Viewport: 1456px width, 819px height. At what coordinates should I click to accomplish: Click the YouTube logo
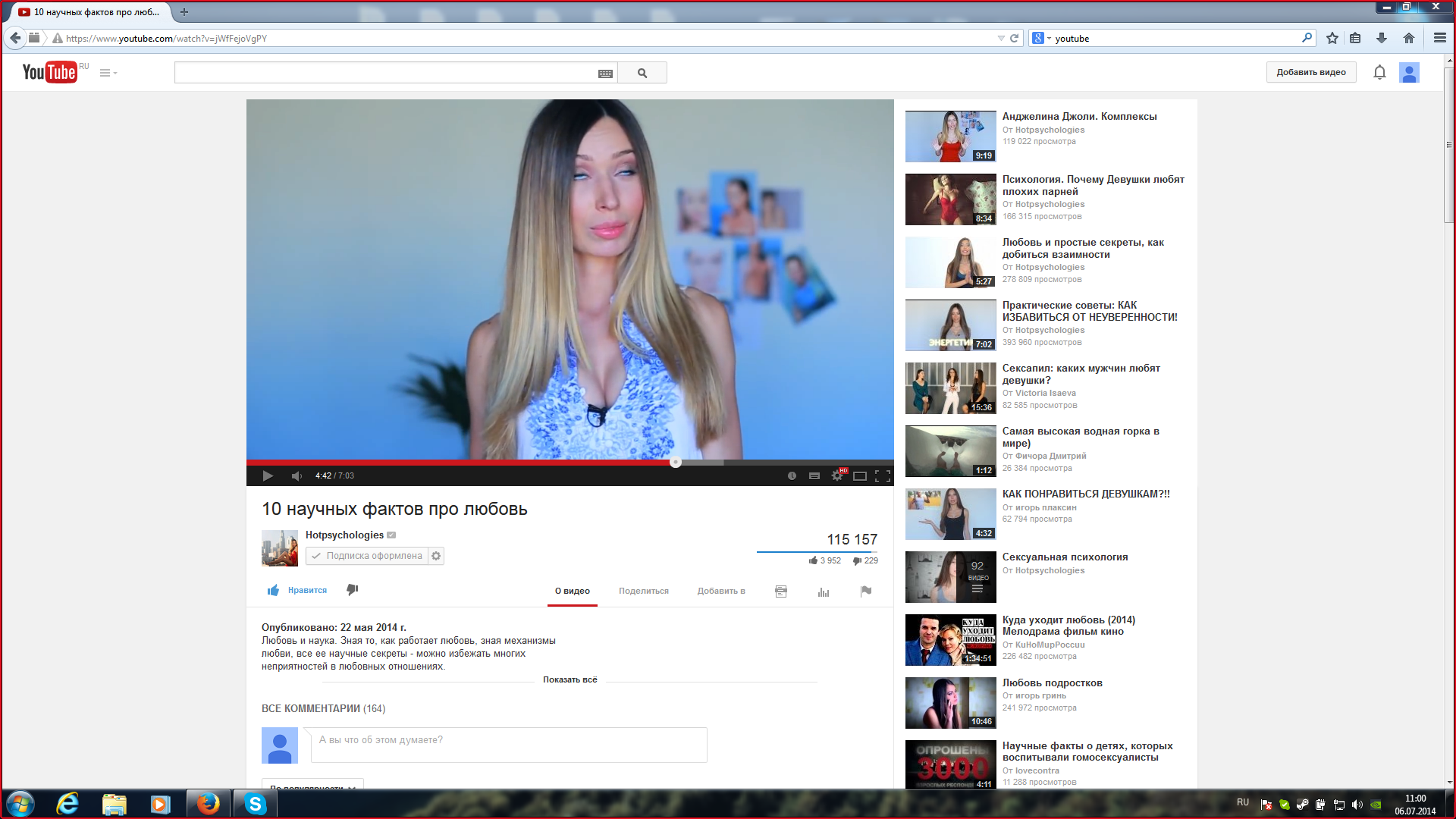[x=50, y=72]
